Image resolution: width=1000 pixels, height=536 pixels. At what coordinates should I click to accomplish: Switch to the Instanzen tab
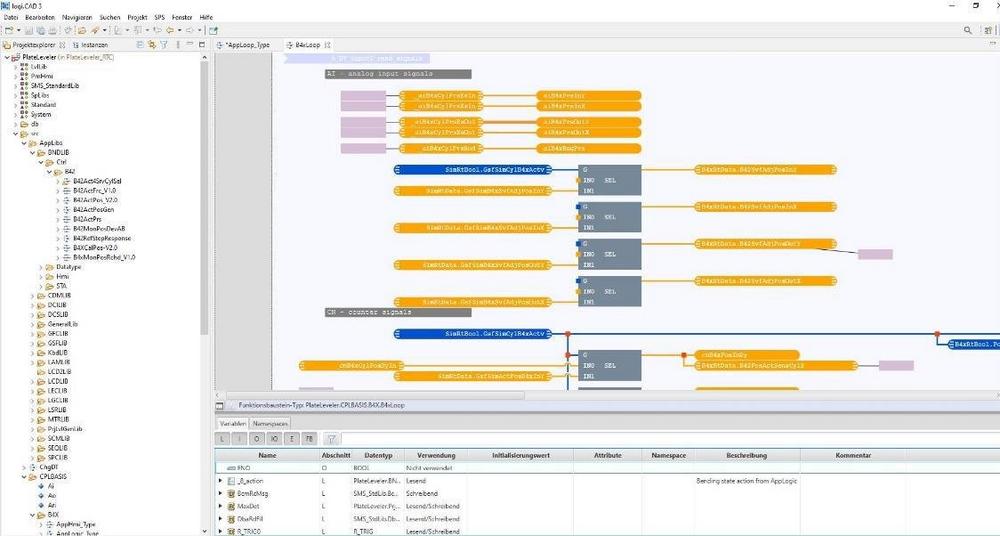coord(91,45)
